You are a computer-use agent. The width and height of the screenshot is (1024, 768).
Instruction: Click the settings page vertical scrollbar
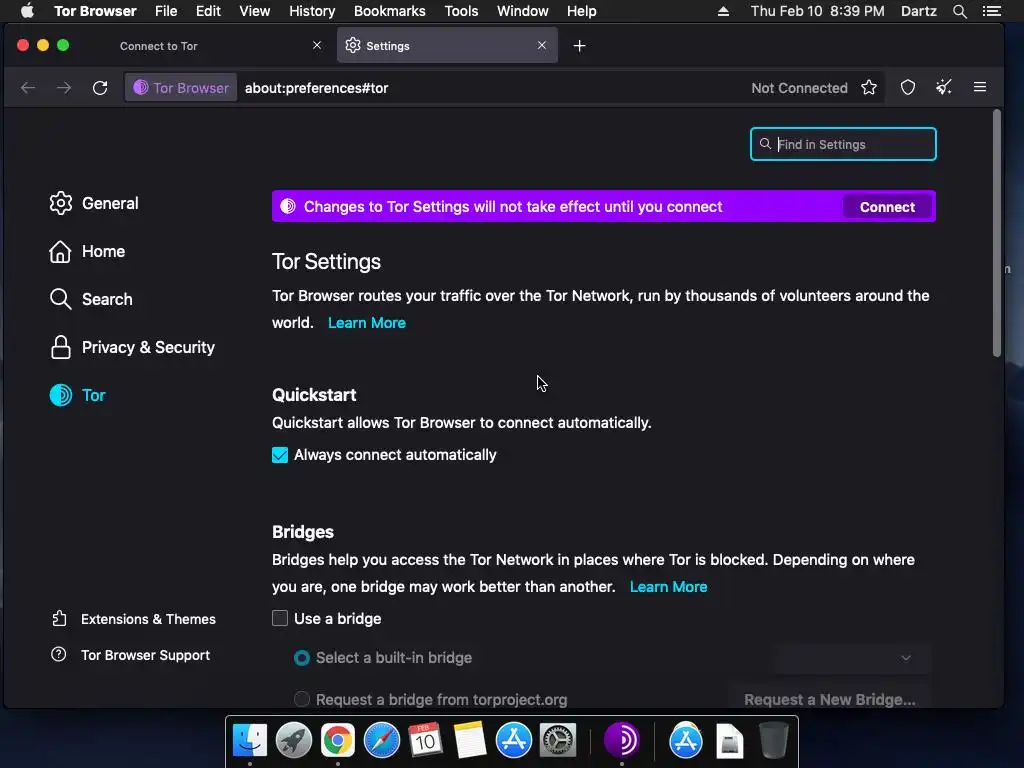997,233
